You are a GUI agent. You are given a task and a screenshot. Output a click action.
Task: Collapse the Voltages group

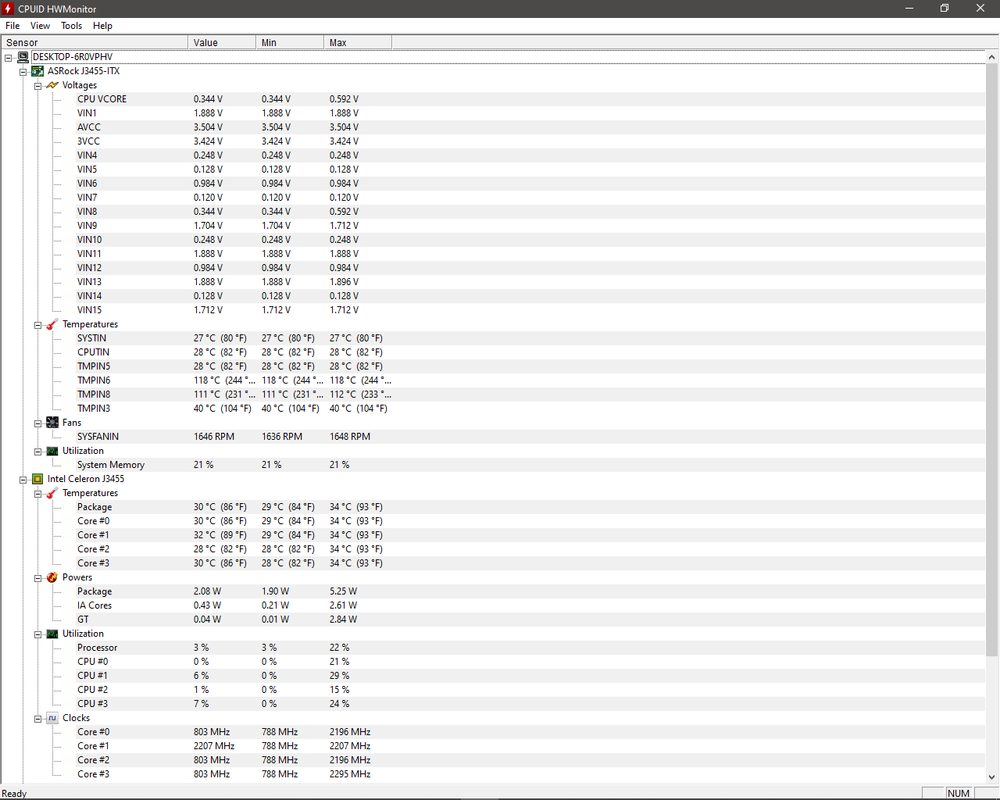point(38,85)
